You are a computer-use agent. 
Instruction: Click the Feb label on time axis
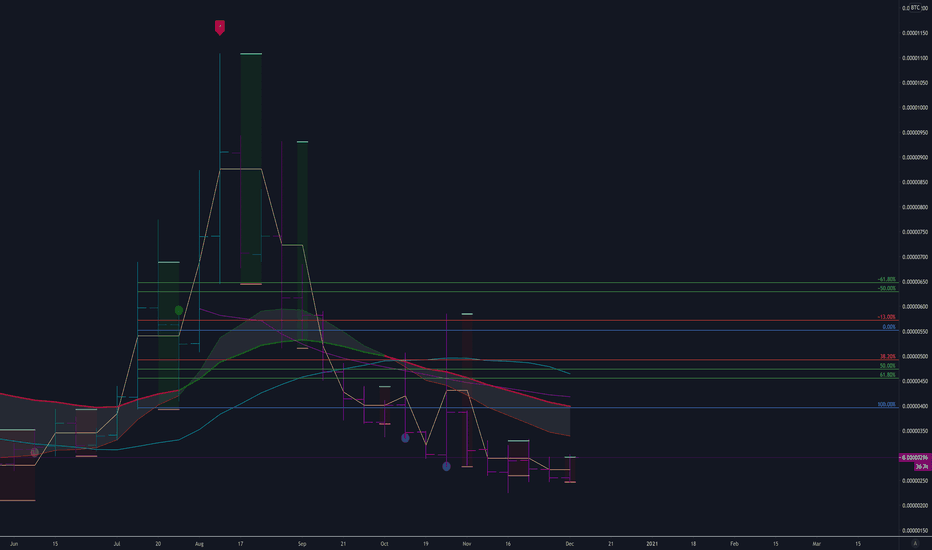734,543
